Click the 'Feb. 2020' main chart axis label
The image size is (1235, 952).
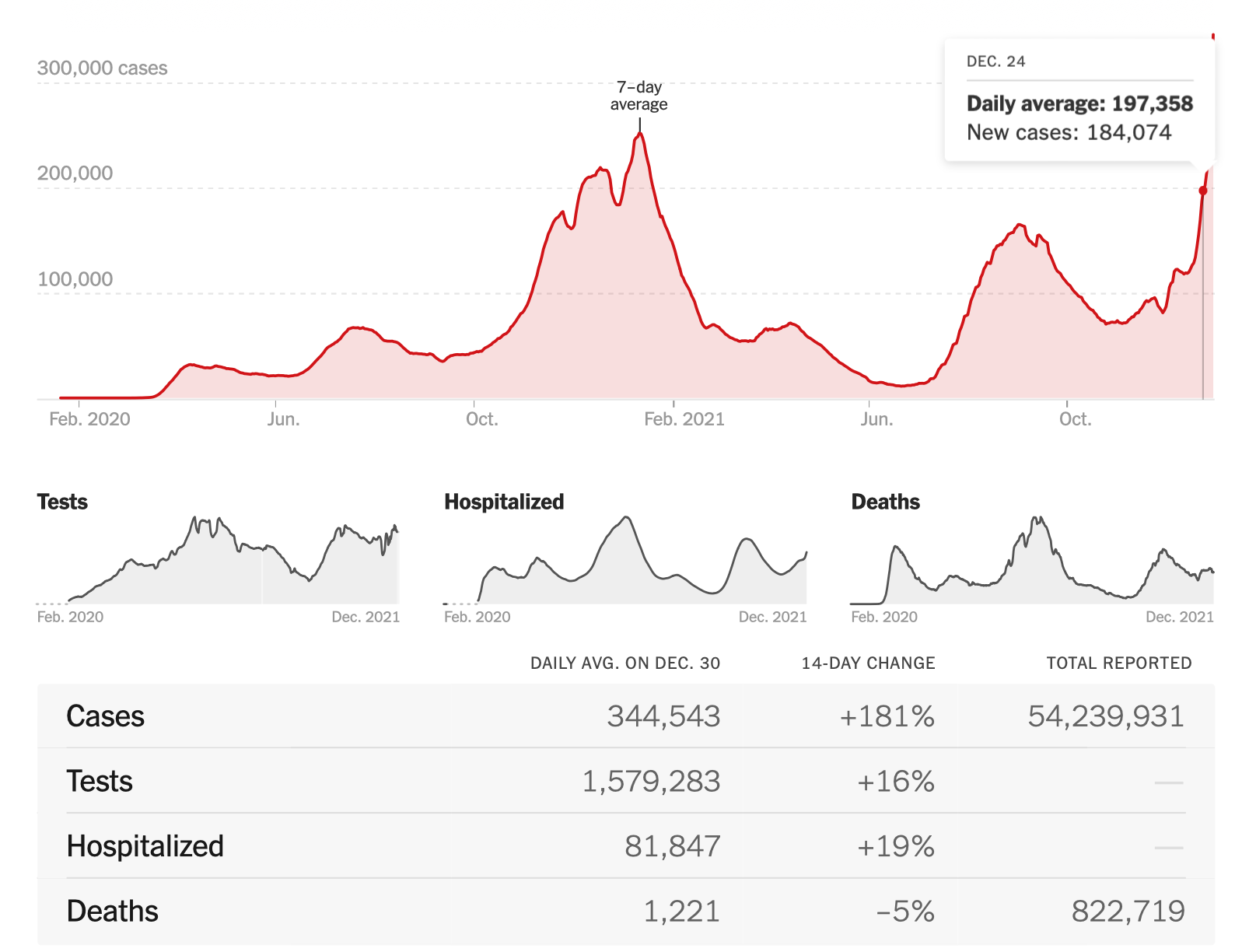89,419
